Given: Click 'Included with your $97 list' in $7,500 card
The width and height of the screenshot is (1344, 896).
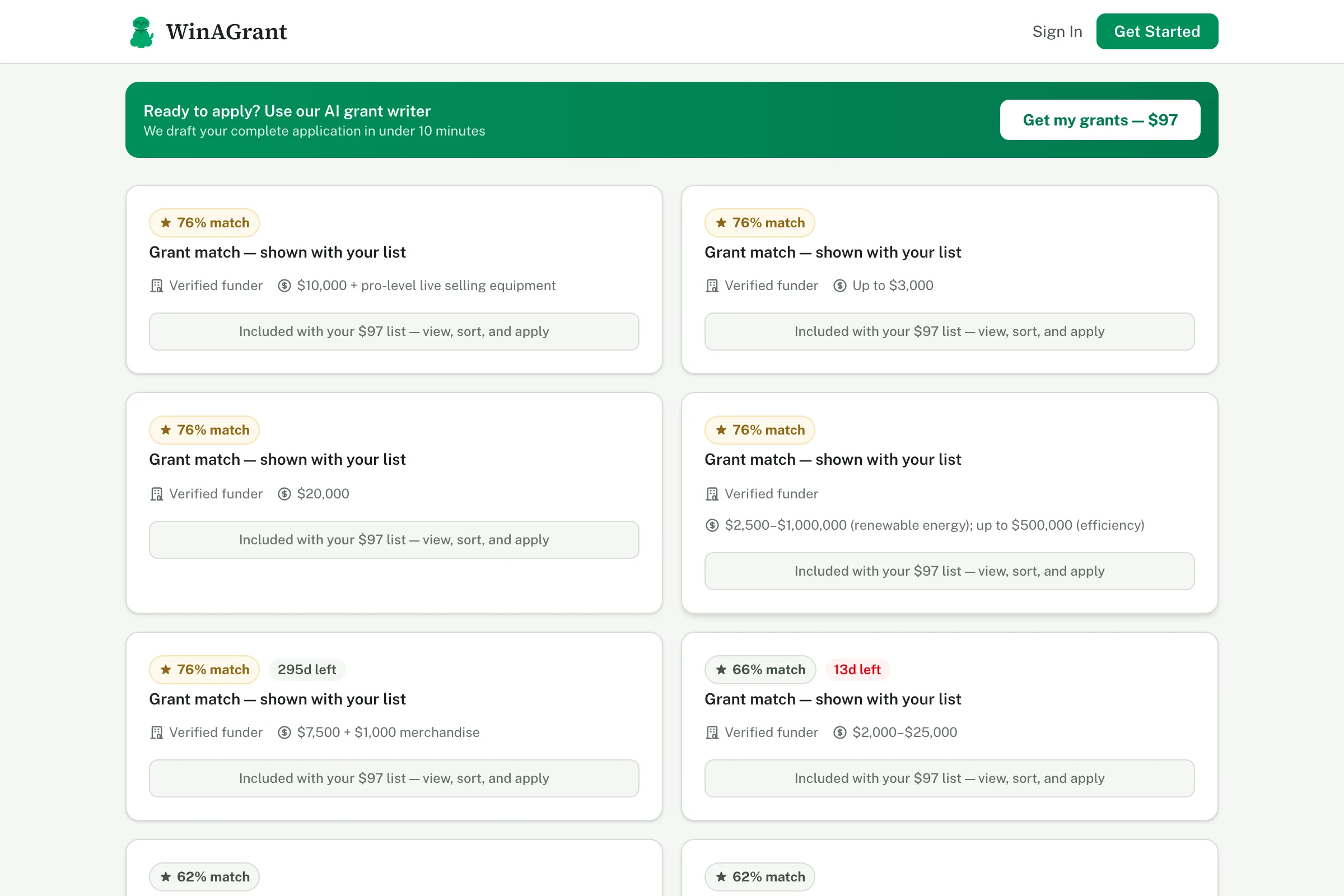Looking at the screenshot, I should [394, 778].
